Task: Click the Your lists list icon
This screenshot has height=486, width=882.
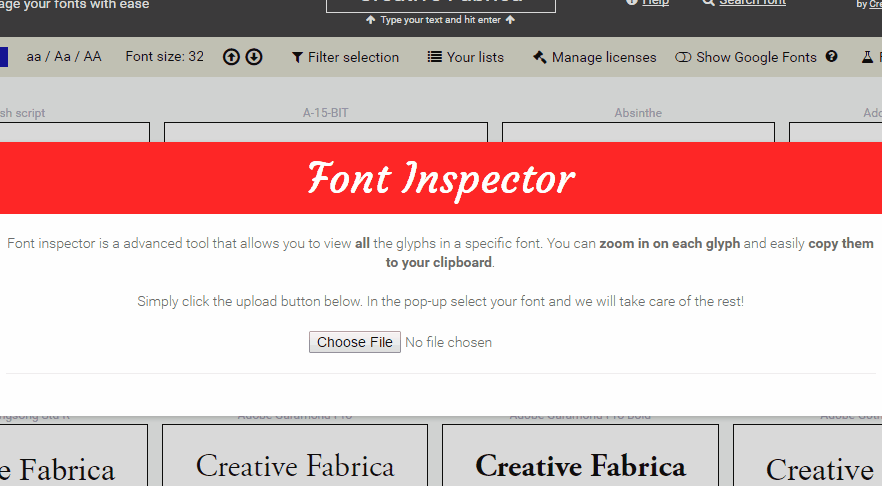Action: coord(434,57)
